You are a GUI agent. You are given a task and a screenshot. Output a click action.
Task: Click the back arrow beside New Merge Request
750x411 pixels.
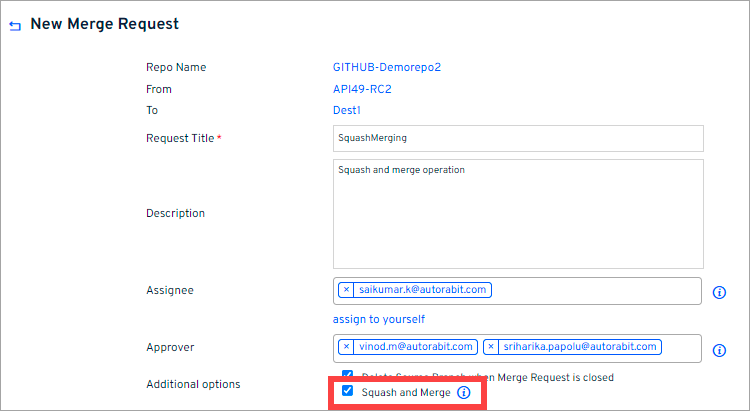coord(15,25)
